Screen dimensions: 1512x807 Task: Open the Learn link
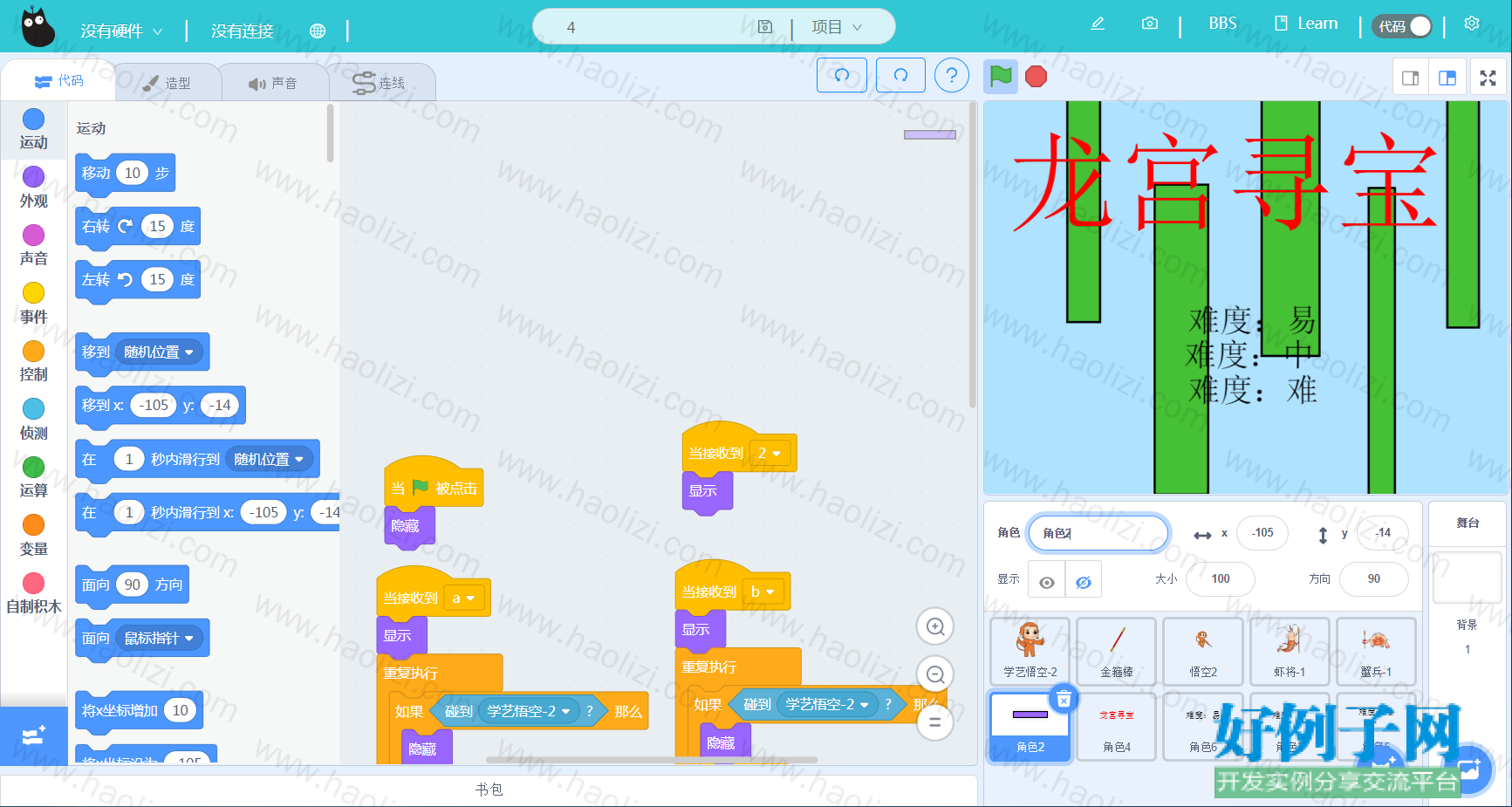[1306, 24]
